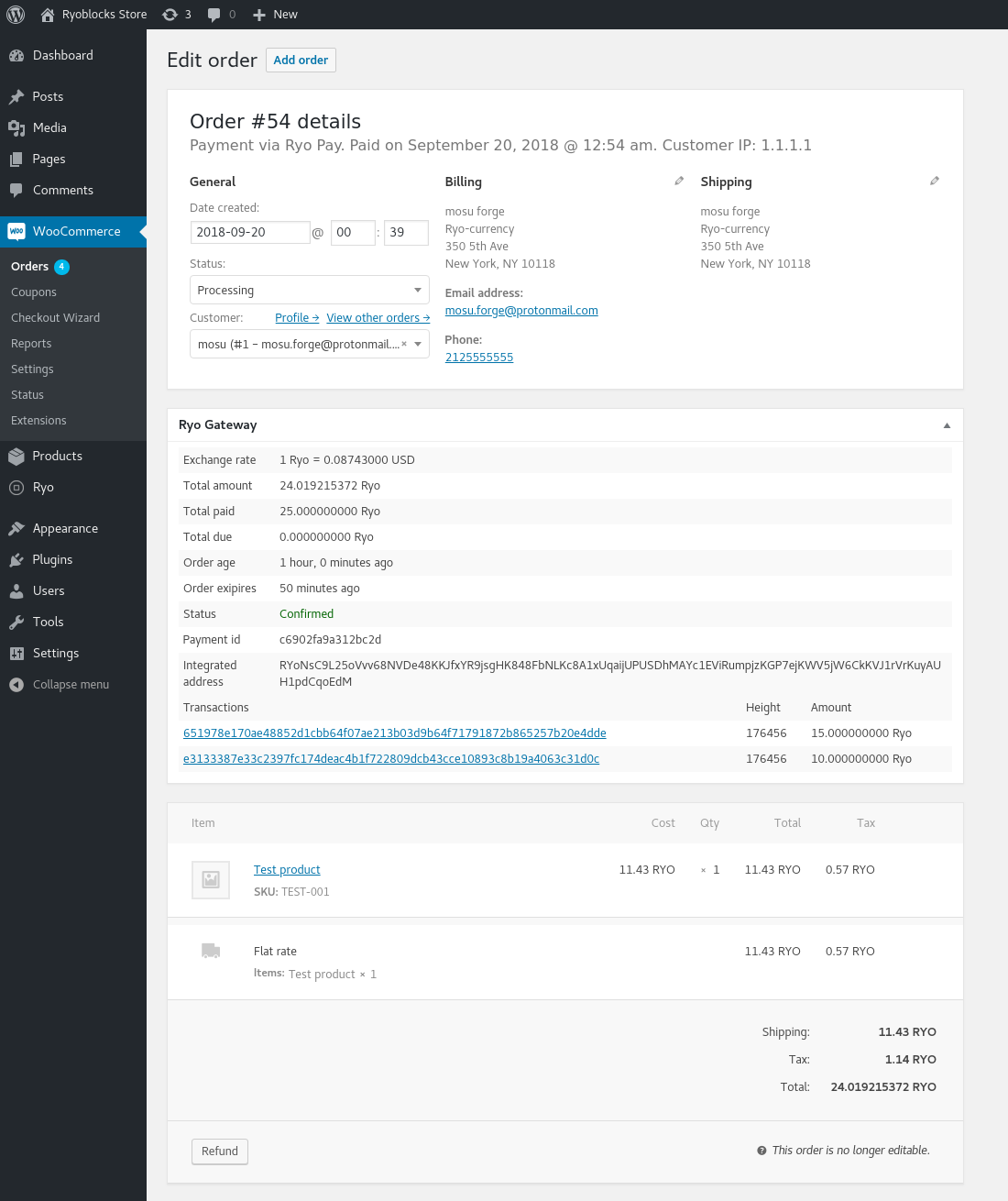Viewport: 1008px width, 1201px height.
Task: Click the Plugins plug icon
Action: tap(16, 559)
